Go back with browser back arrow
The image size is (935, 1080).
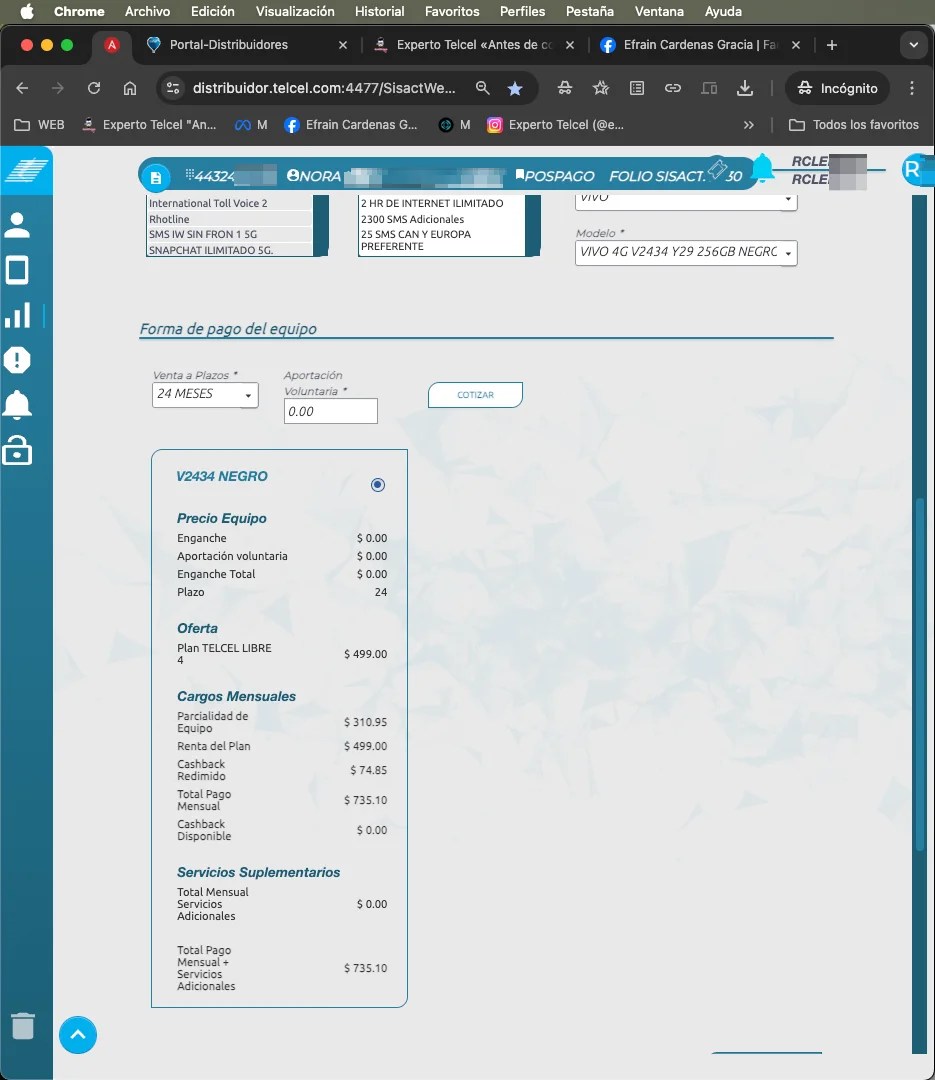tap(22, 88)
